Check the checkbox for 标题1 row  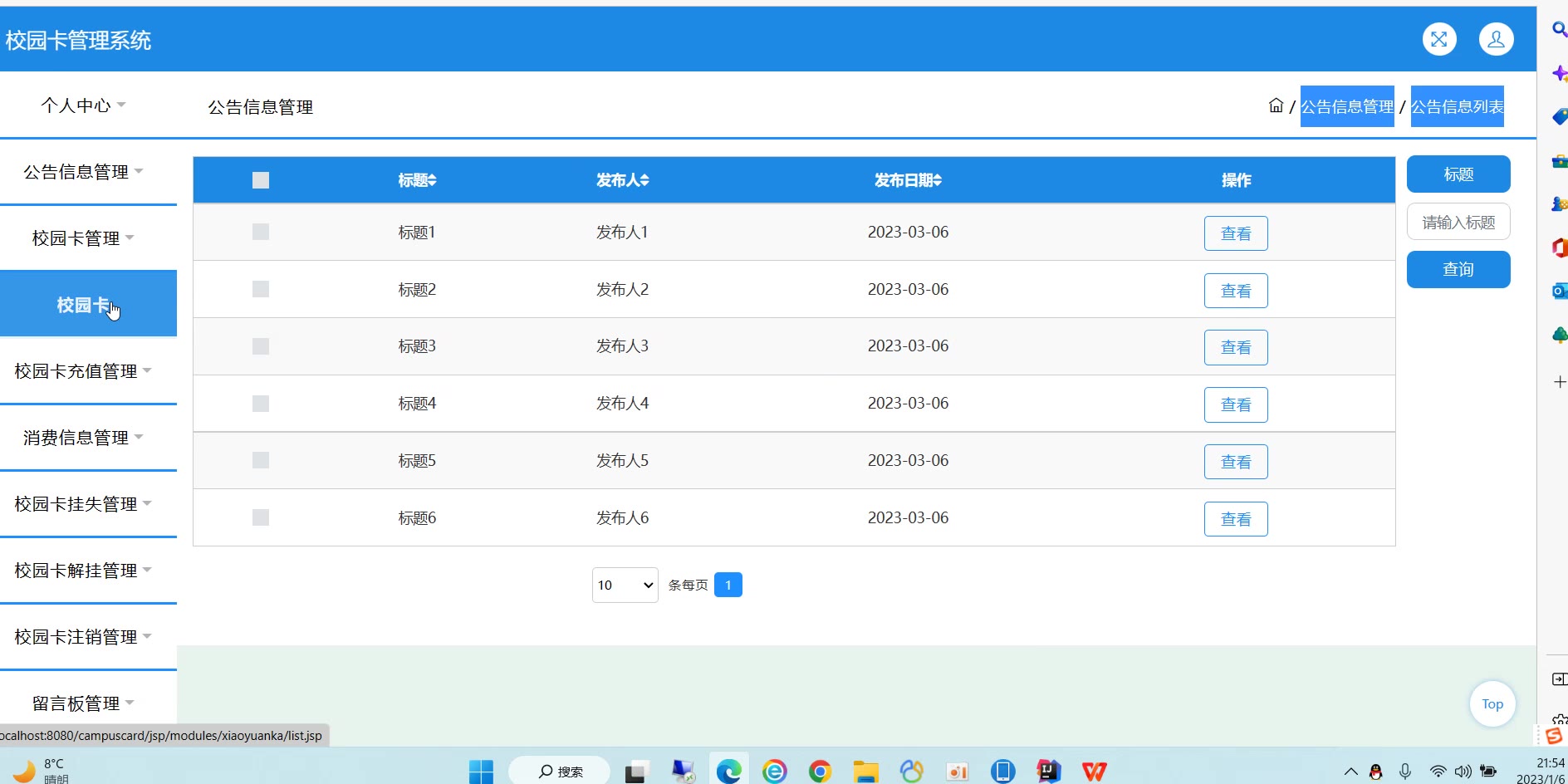point(261,232)
